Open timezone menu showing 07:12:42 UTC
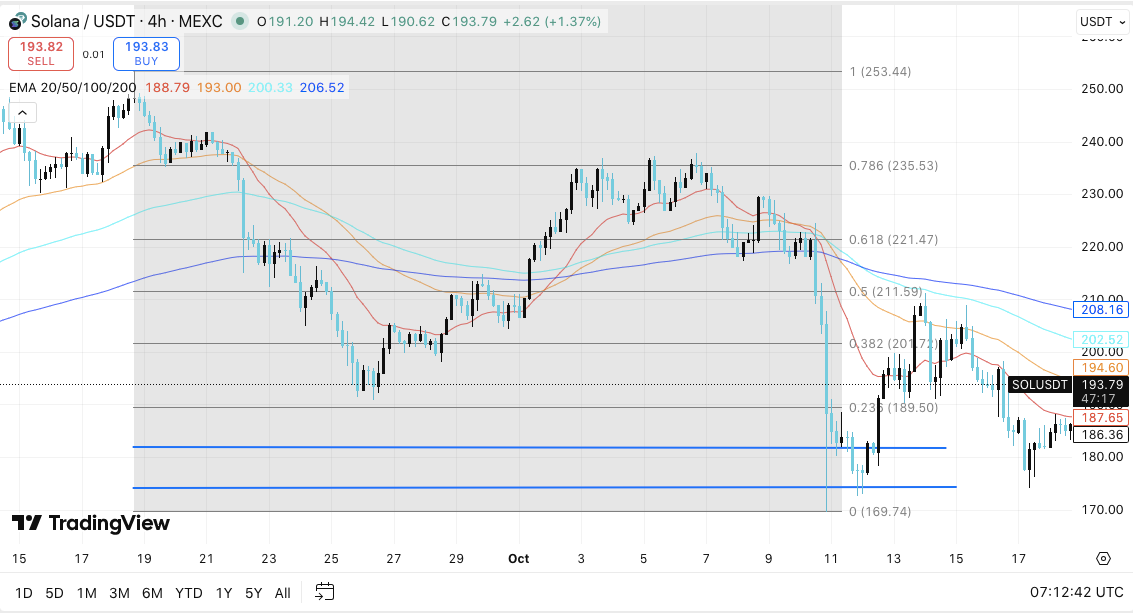 click(x=1077, y=592)
